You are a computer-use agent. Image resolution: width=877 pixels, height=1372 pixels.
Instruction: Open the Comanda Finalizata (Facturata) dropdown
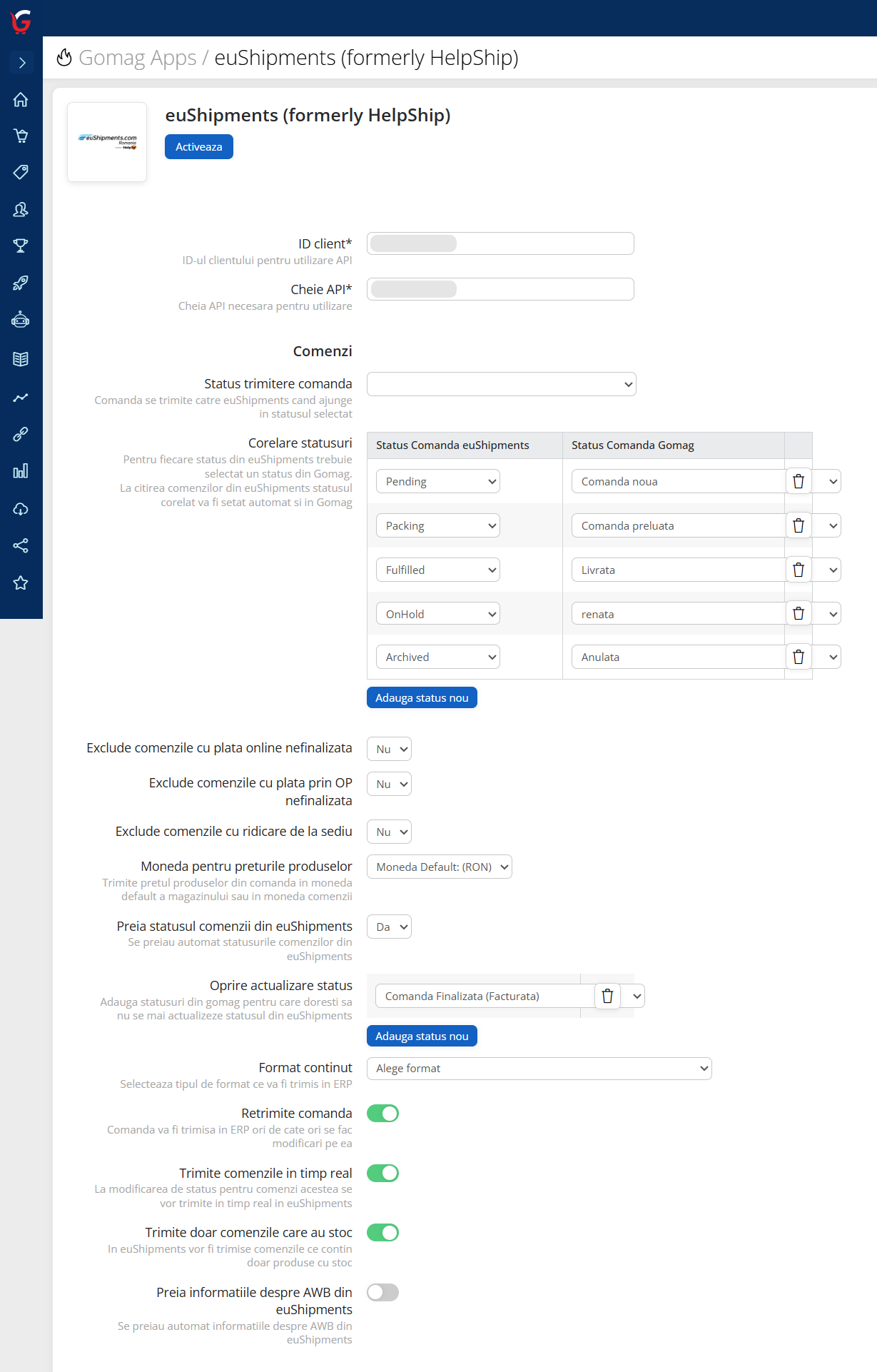pos(510,996)
